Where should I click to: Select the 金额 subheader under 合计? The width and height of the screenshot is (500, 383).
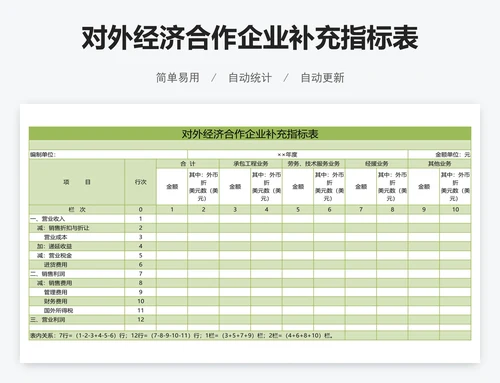[172, 187]
